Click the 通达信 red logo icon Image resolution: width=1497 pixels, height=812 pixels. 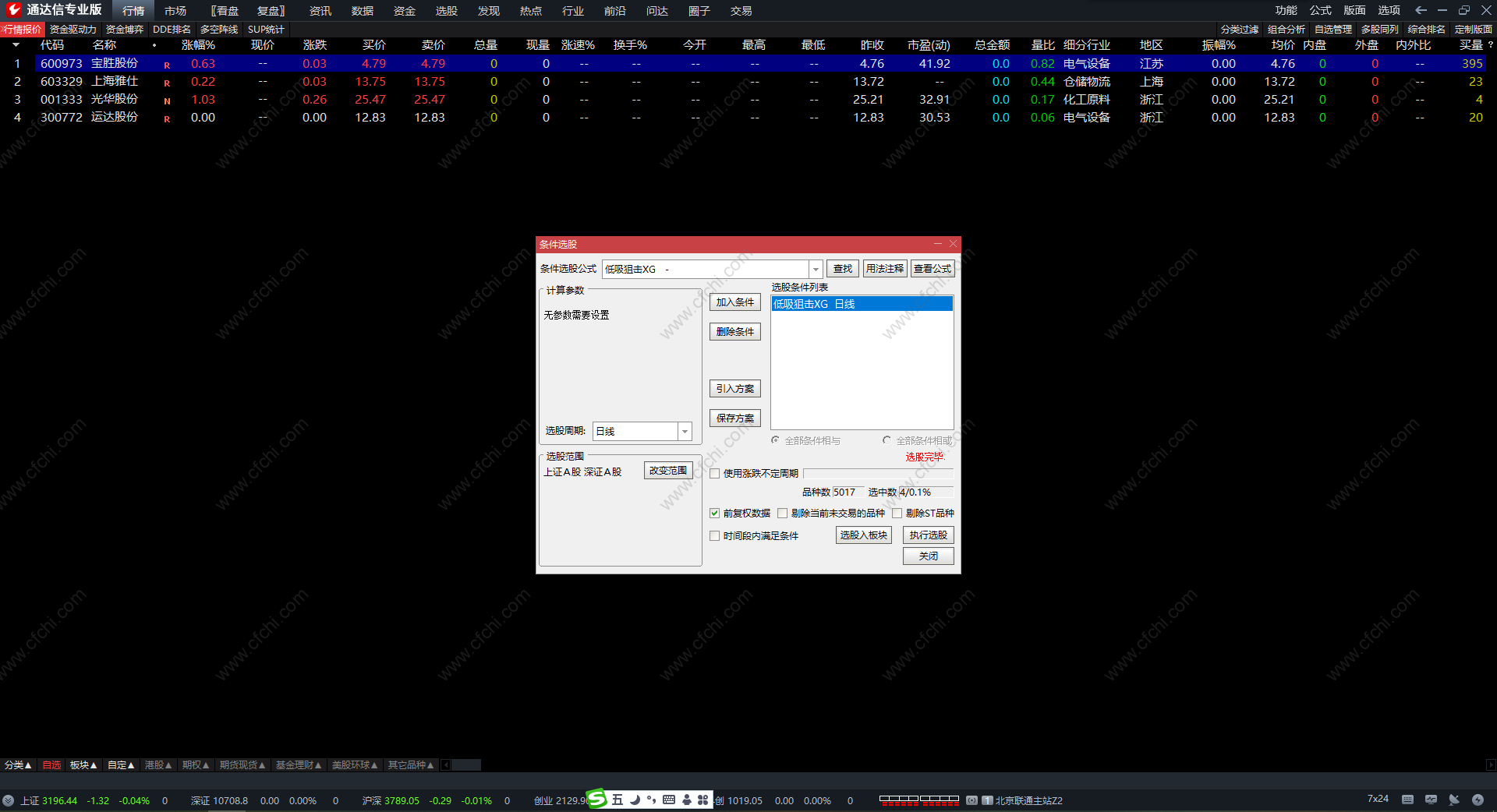pyautogui.click(x=14, y=9)
